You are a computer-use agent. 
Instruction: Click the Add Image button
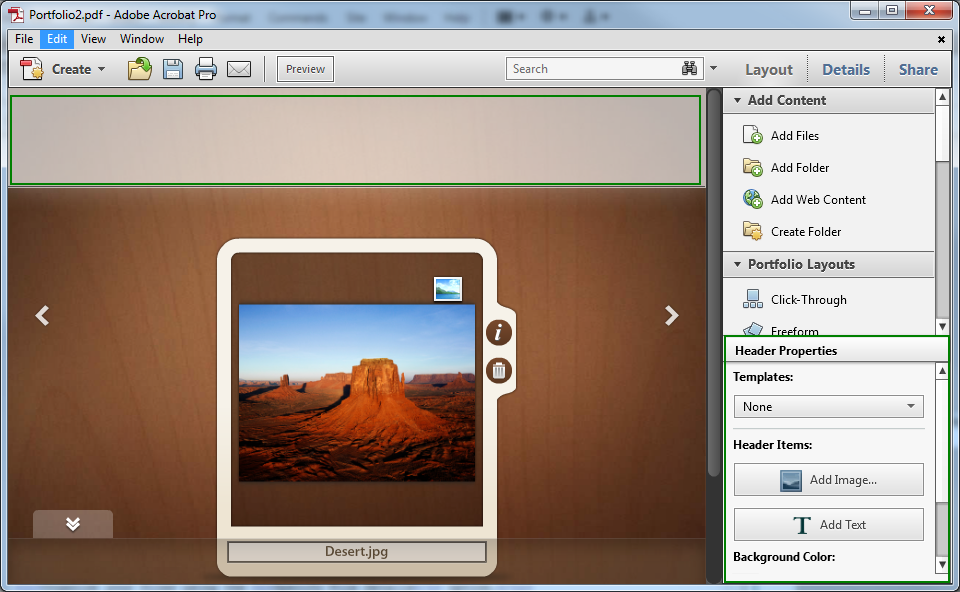[x=828, y=480]
